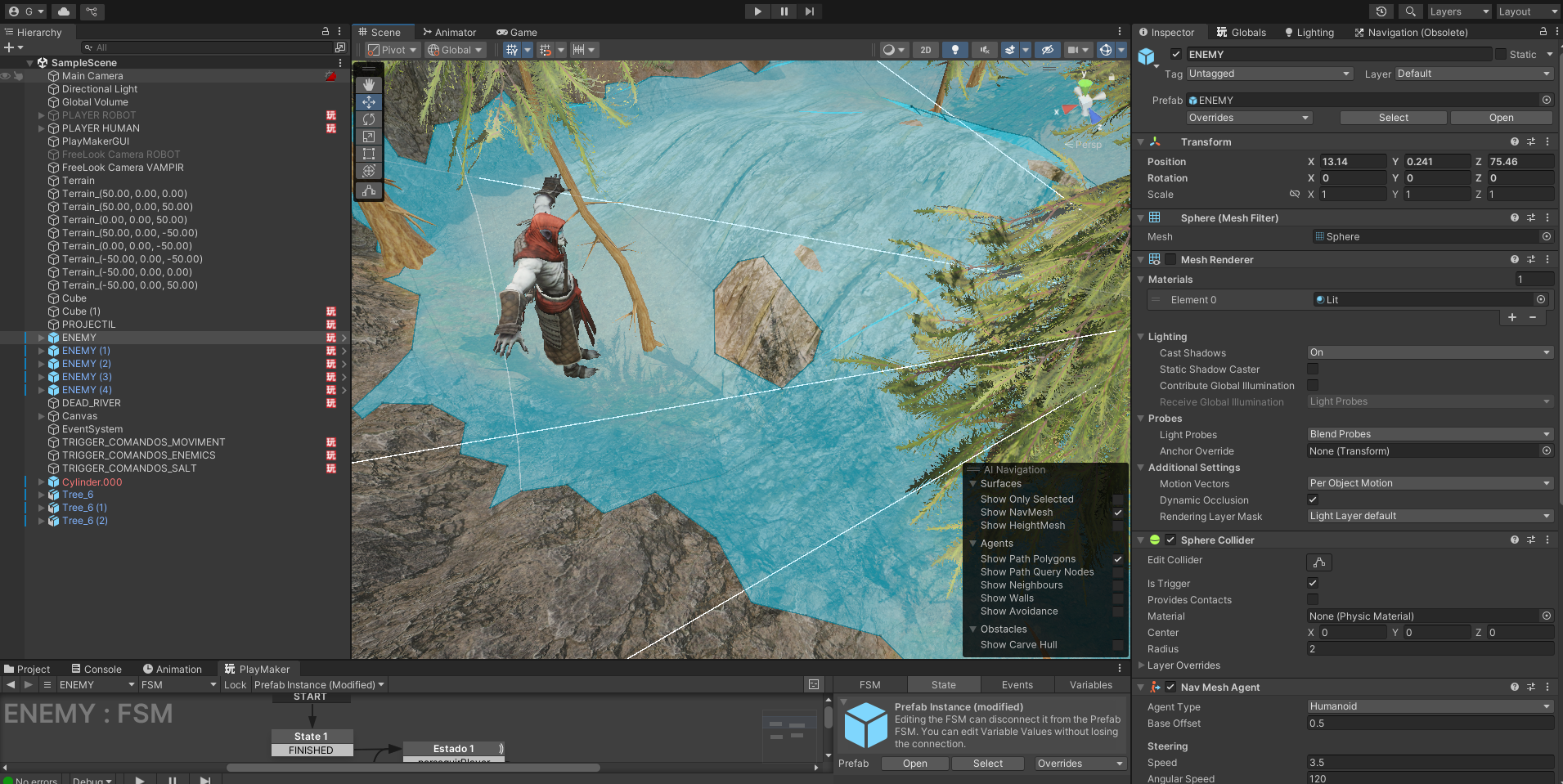
Task: Toggle 2D scene view mode
Action: [925, 50]
